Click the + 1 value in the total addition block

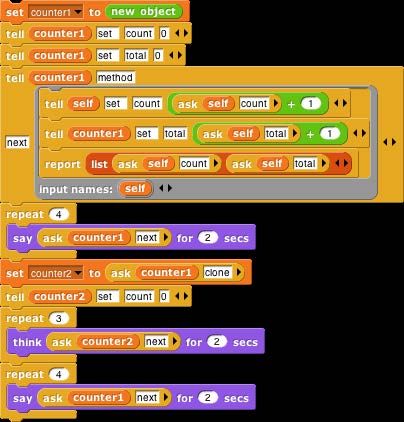point(330,134)
